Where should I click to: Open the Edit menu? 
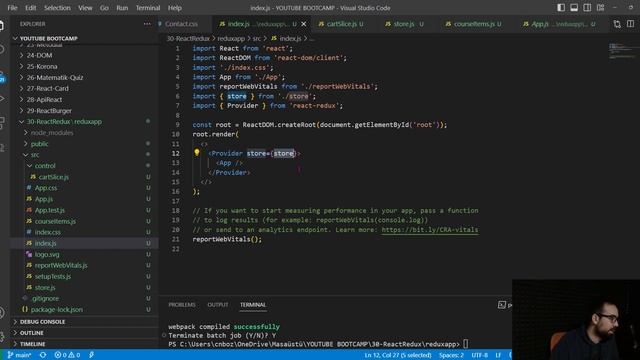[x=31, y=8]
